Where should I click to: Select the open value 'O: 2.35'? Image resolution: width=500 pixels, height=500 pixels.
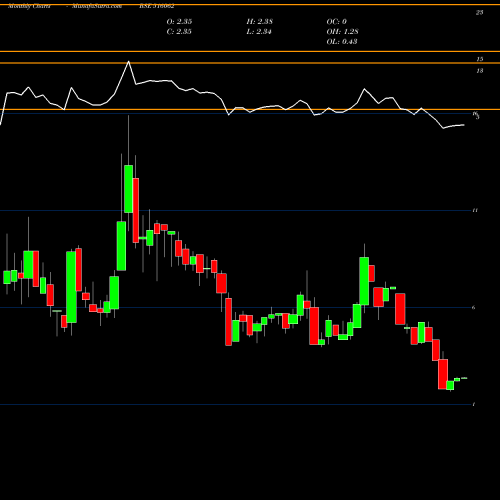pyautogui.click(x=179, y=22)
